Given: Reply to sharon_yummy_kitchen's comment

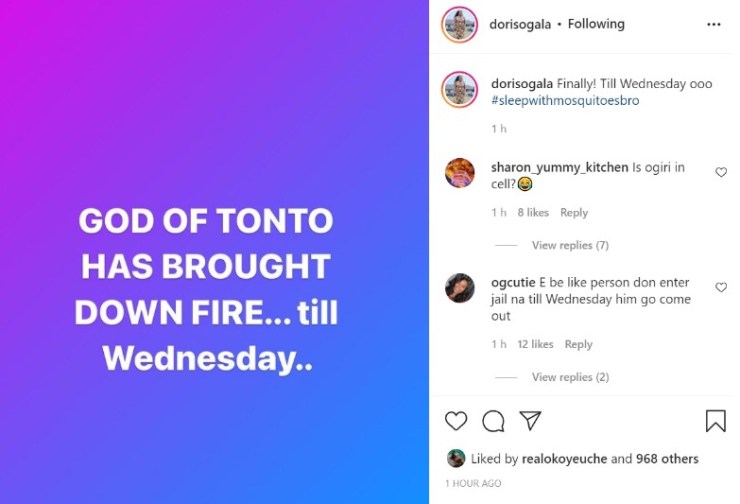Looking at the screenshot, I should 574,213.
